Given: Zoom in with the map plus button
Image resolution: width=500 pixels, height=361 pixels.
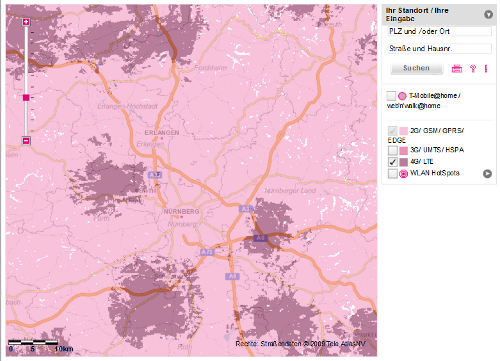Looking at the screenshot, I should (26, 22).
